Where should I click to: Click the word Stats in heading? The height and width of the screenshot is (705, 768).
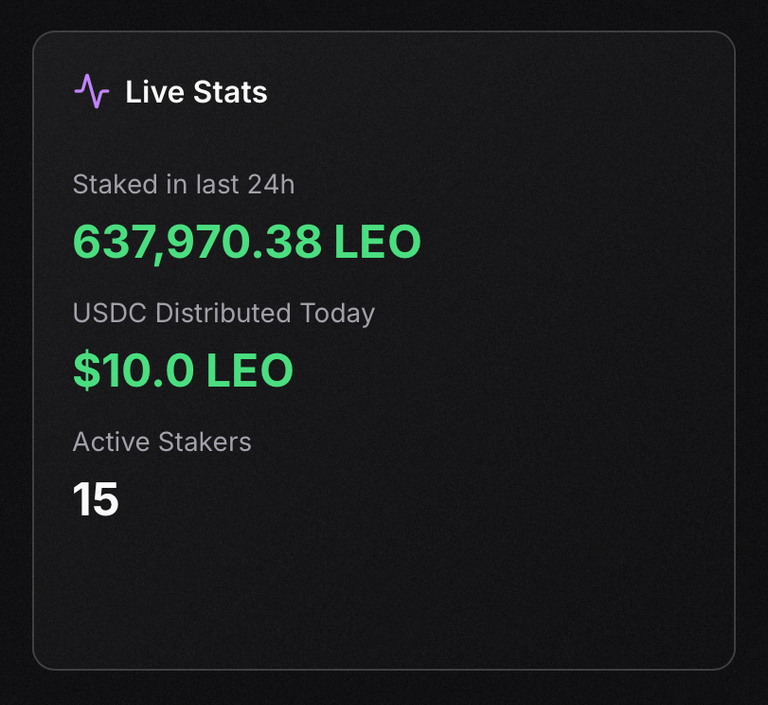pyautogui.click(x=230, y=92)
